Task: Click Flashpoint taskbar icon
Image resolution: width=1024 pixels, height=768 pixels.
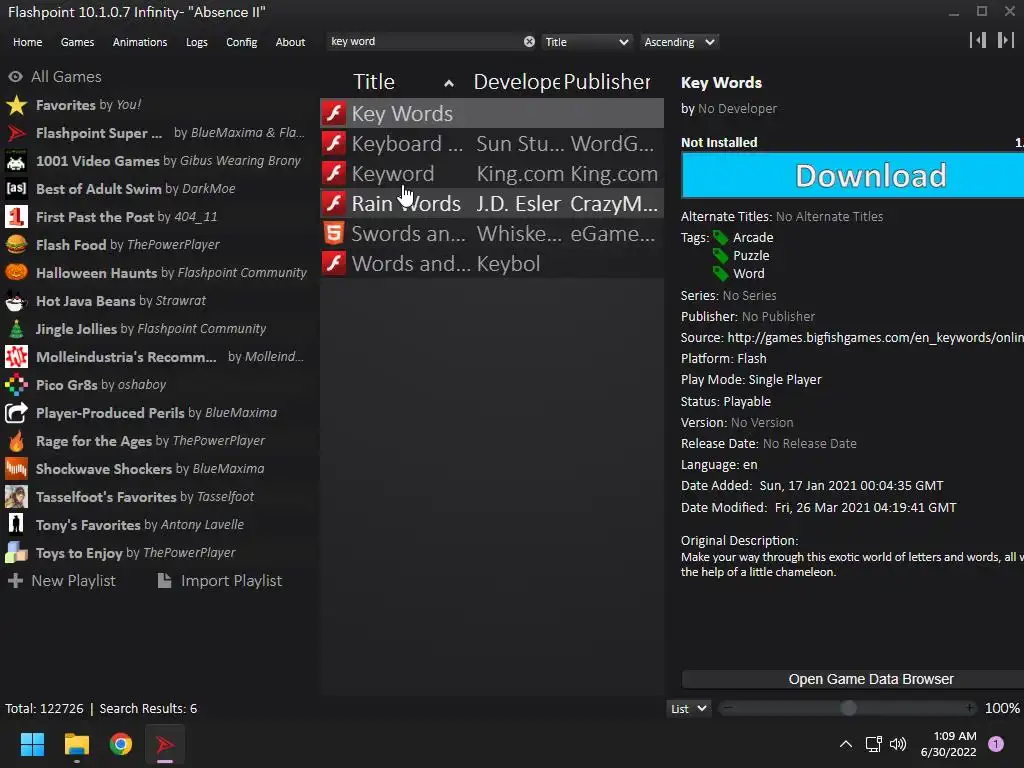Action: (165, 744)
